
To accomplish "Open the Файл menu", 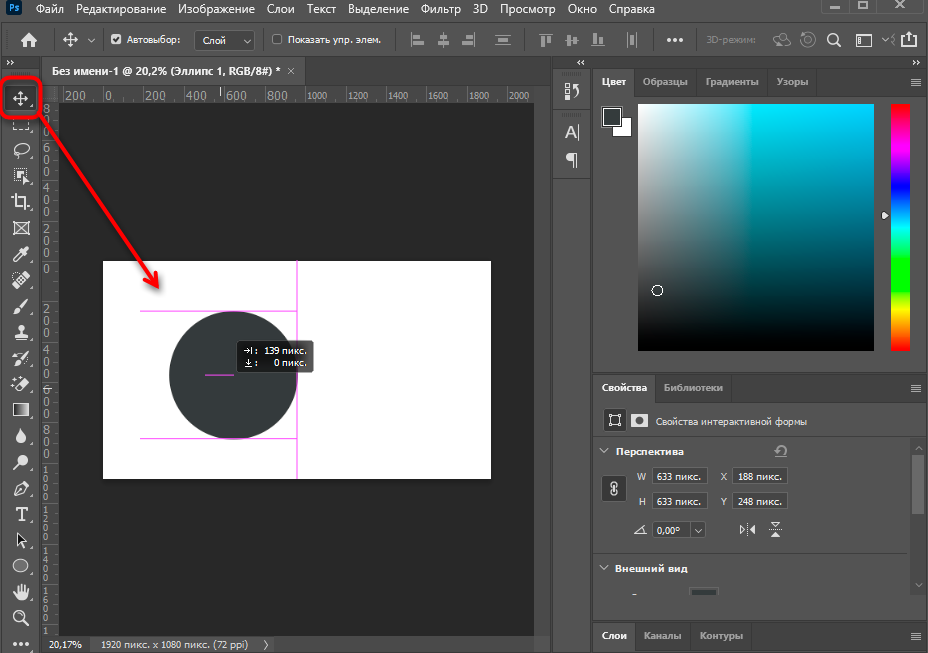I will tap(50, 9).
